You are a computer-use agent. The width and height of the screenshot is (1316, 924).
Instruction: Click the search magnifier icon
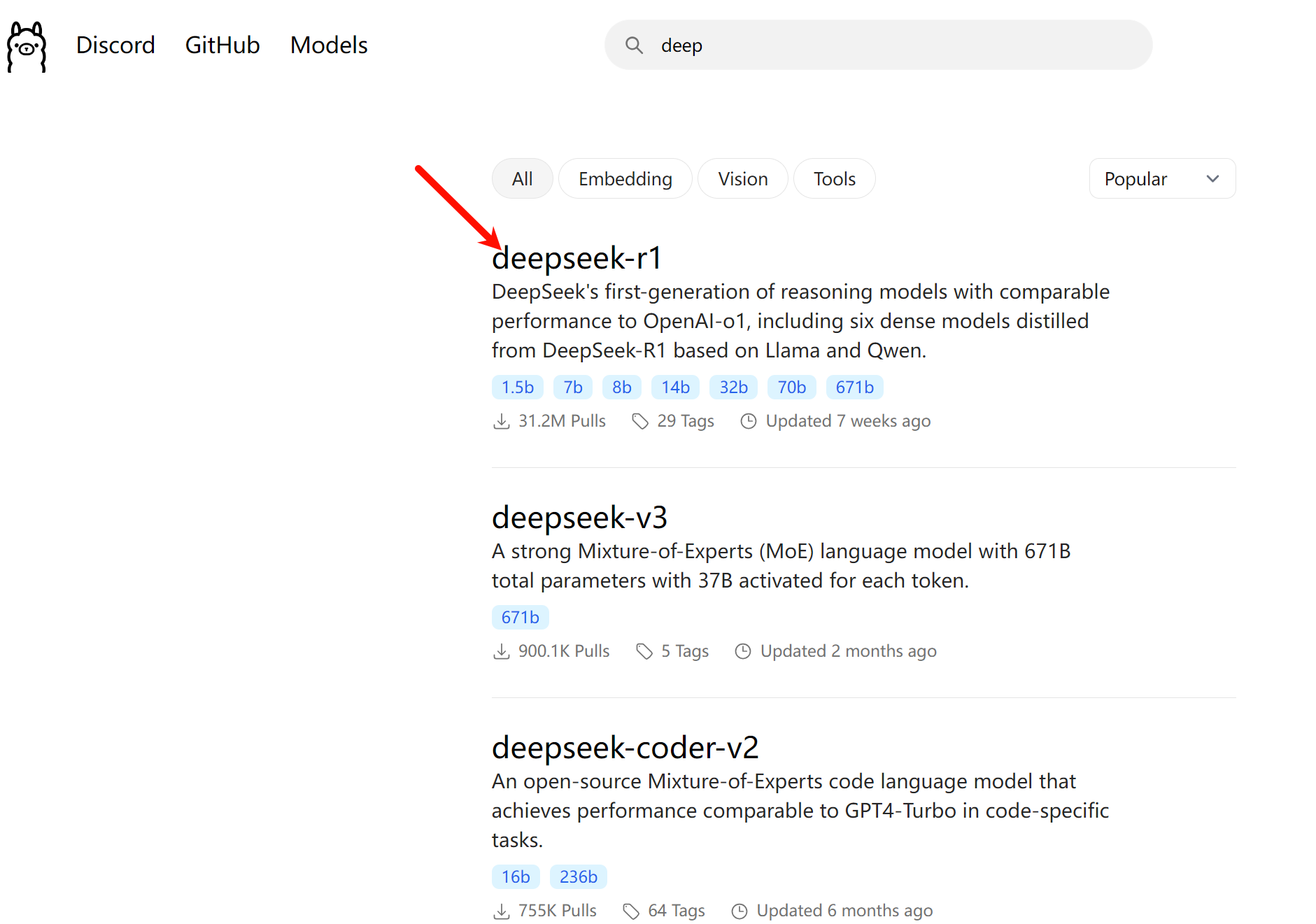click(x=634, y=45)
